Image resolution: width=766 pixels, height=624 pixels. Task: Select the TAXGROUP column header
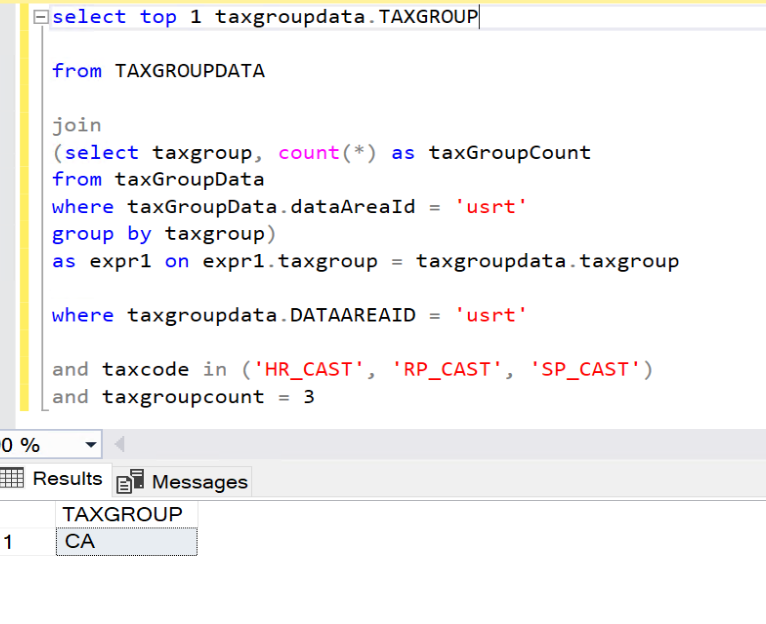[x=127, y=514]
